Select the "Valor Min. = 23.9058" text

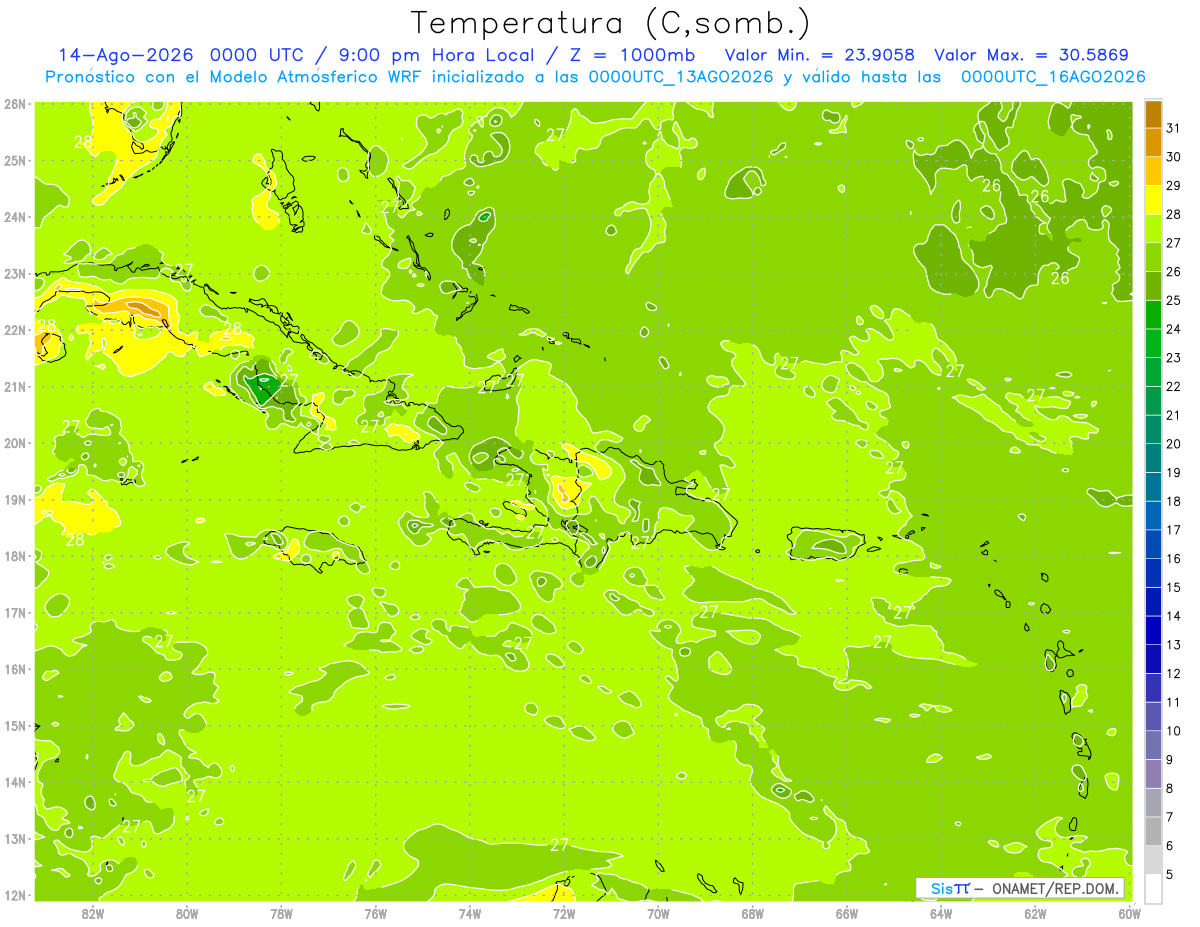(x=820, y=55)
